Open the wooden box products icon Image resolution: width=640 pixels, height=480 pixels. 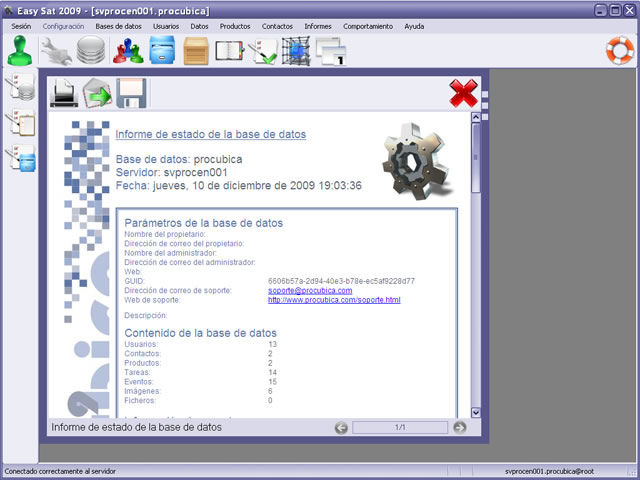click(196, 51)
